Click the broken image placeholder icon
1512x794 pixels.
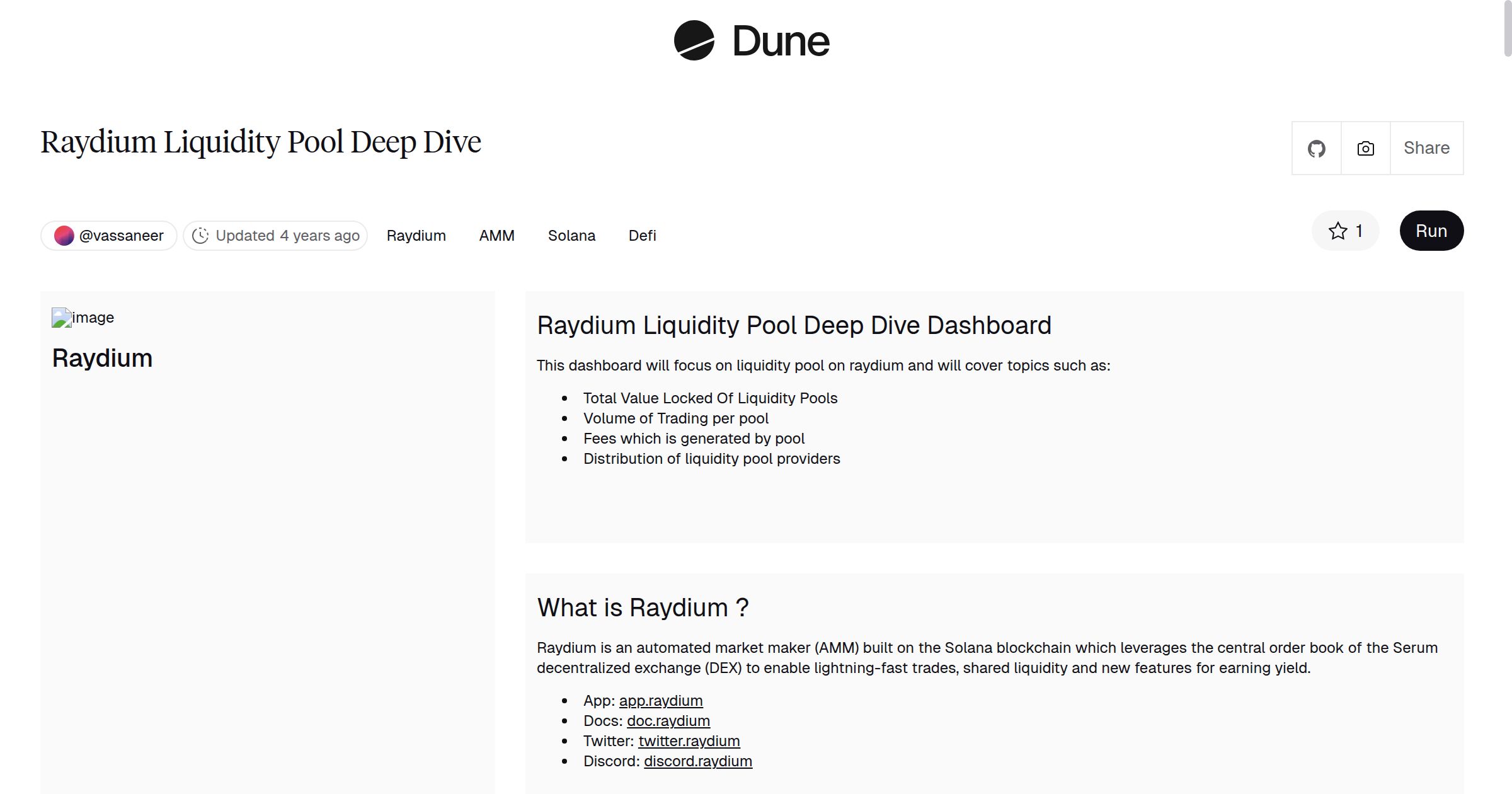click(61, 318)
